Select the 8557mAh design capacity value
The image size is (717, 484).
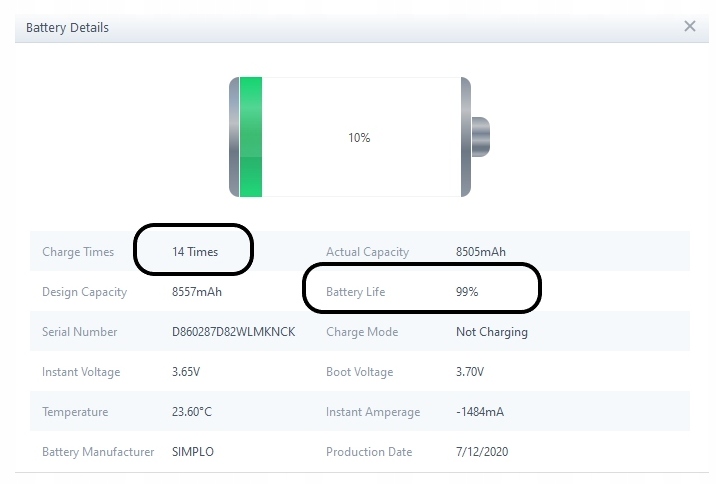[197, 292]
